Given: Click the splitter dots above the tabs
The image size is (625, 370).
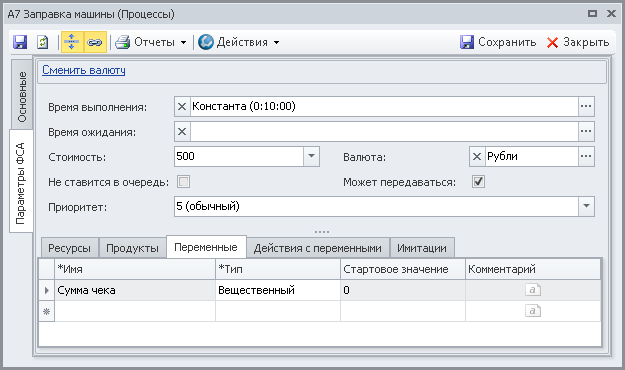Looking at the screenshot, I should [322, 232].
